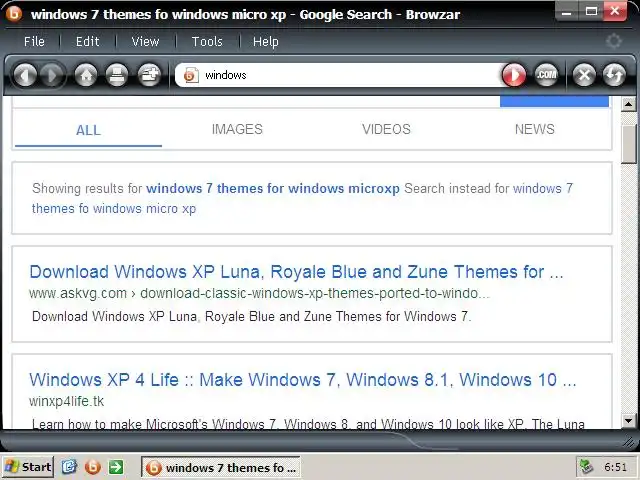Open the Edit menu
Image resolution: width=640 pixels, height=480 pixels.
(x=87, y=42)
